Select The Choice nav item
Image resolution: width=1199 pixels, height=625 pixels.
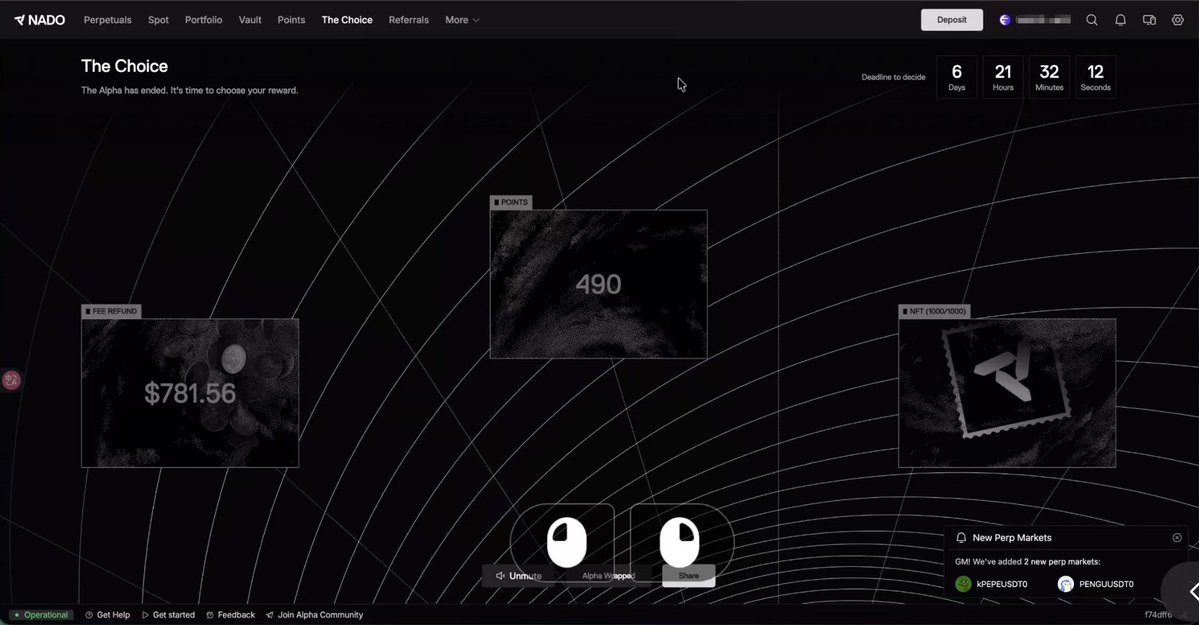(347, 20)
